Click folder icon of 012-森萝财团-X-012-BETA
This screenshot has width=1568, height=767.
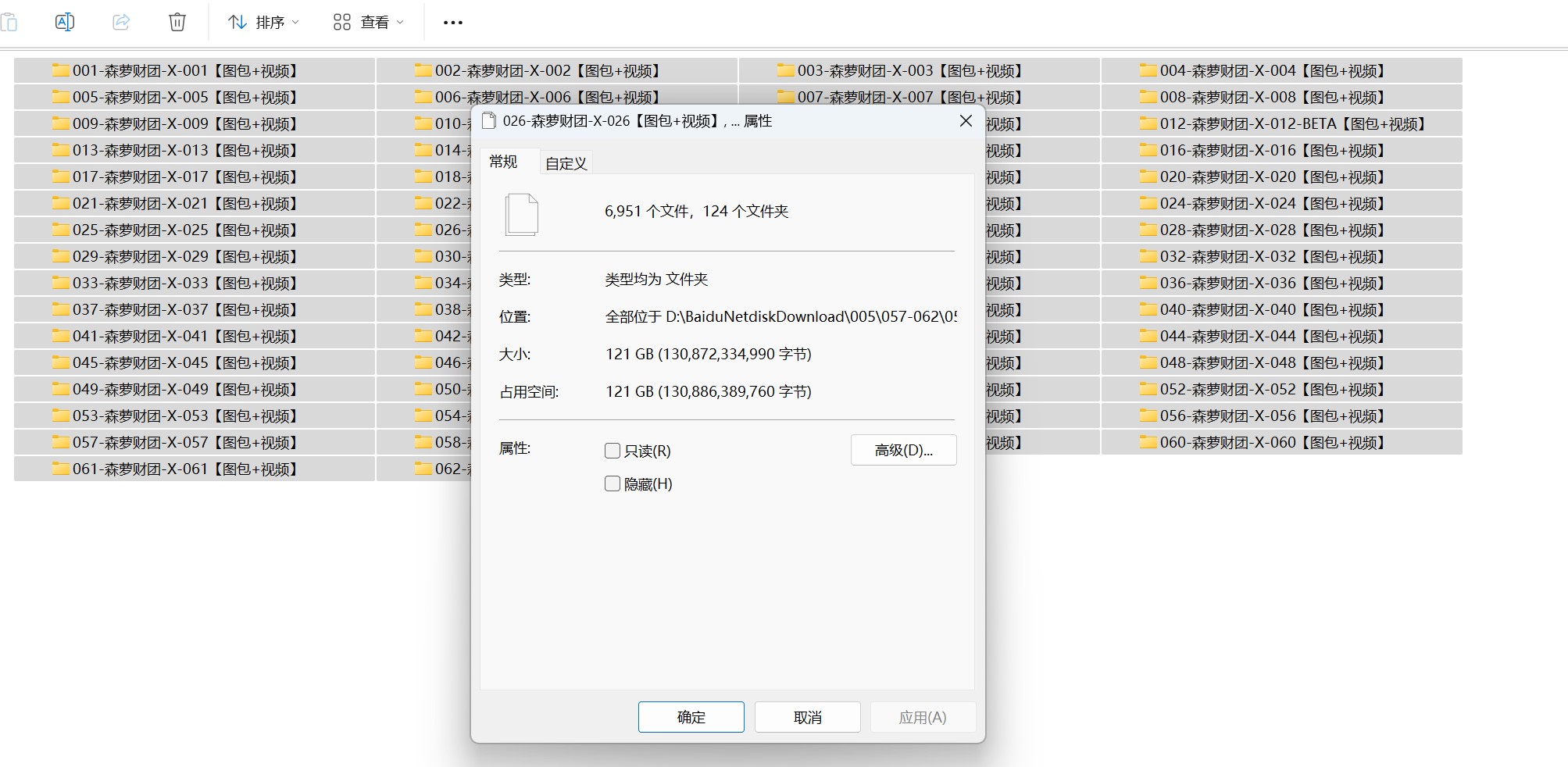click(1148, 123)
